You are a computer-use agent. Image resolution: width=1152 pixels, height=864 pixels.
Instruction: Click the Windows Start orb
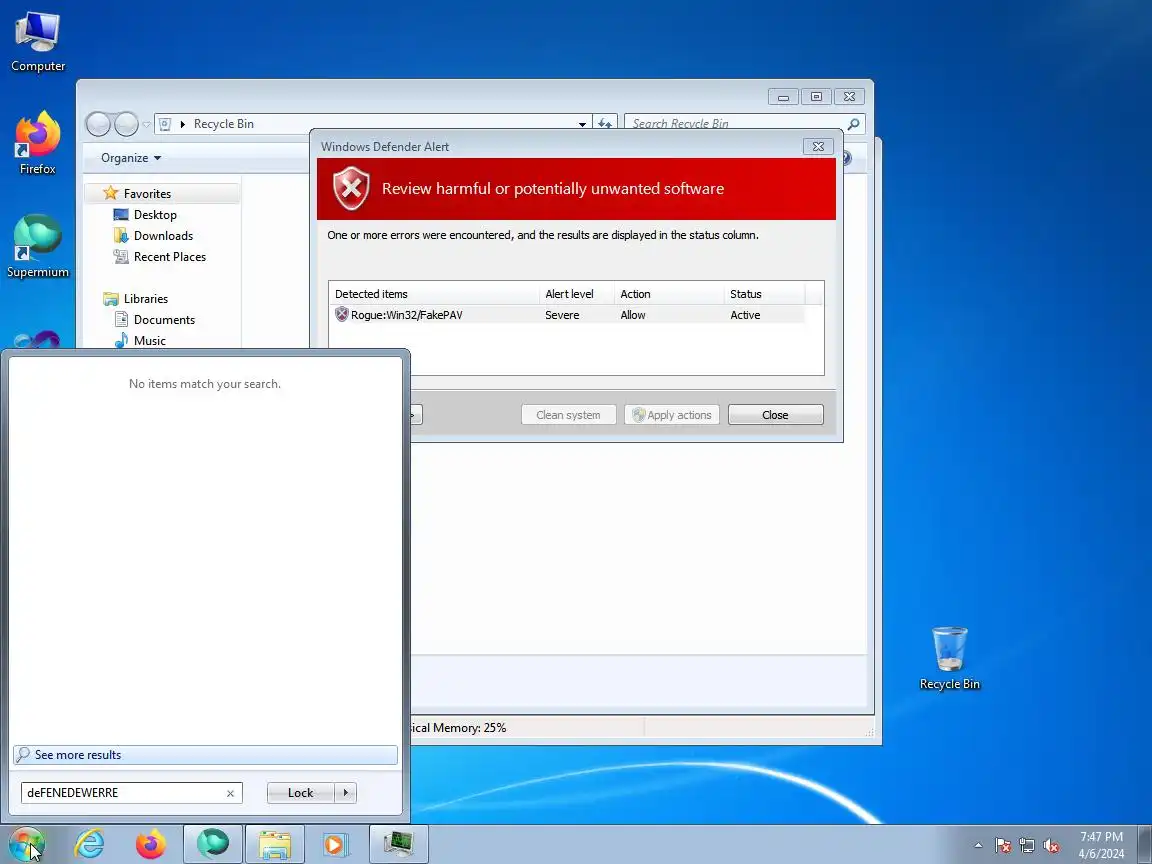point(26,844)
